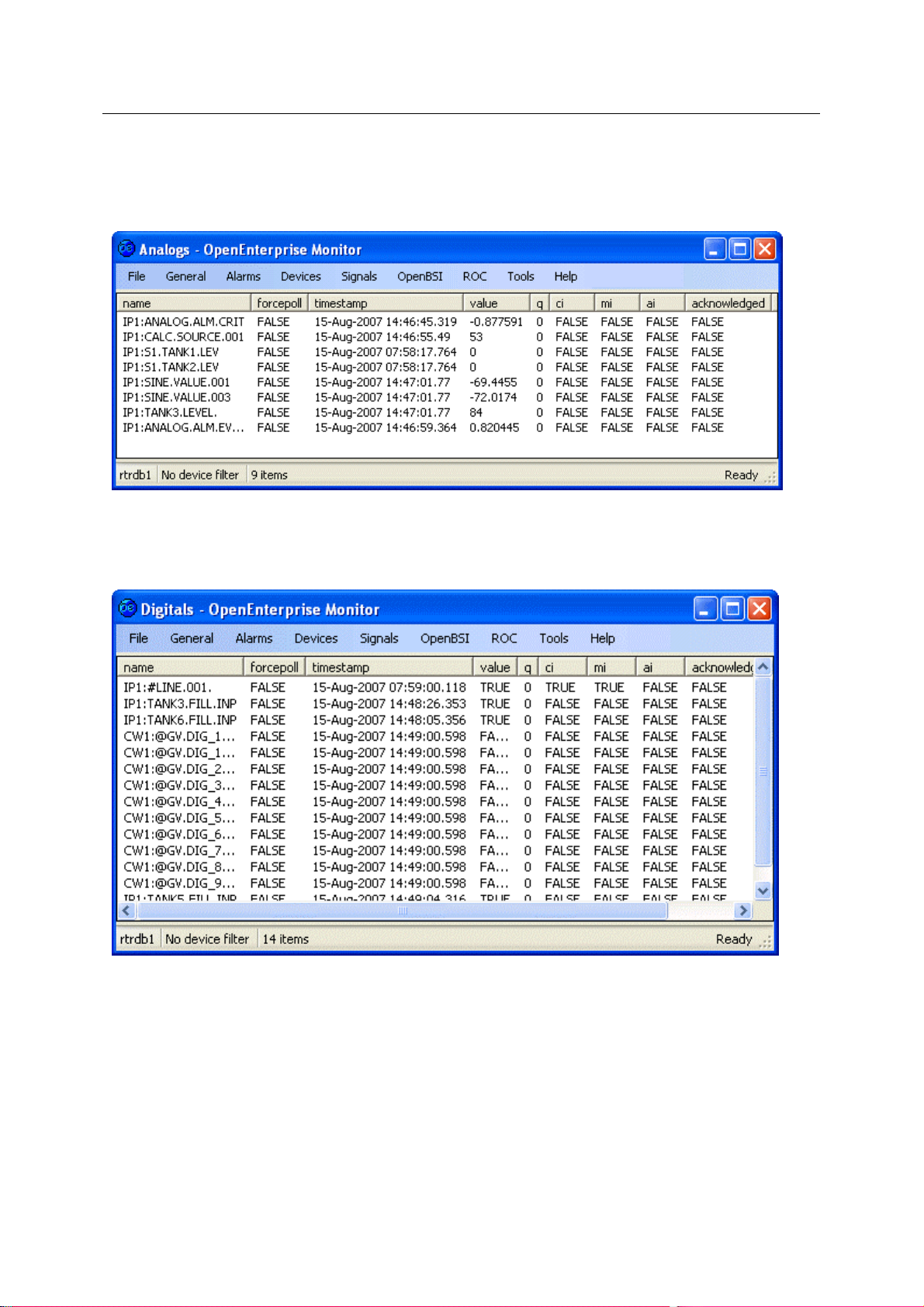Open Tools menu in Analogs window
924x1307 pixels.
tap(521, 276)
